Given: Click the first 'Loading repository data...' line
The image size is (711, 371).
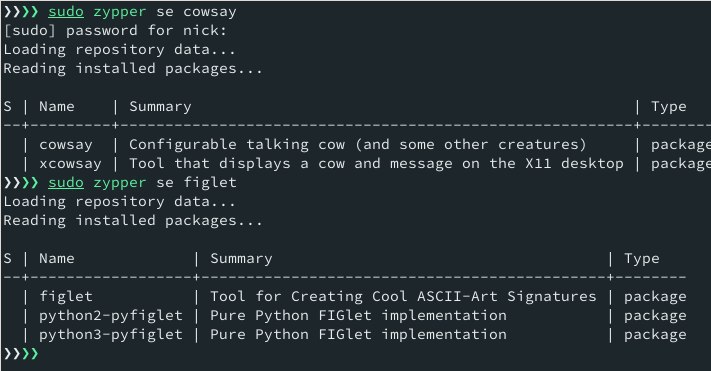Looking at the screenshot, I should click(120, 50).
